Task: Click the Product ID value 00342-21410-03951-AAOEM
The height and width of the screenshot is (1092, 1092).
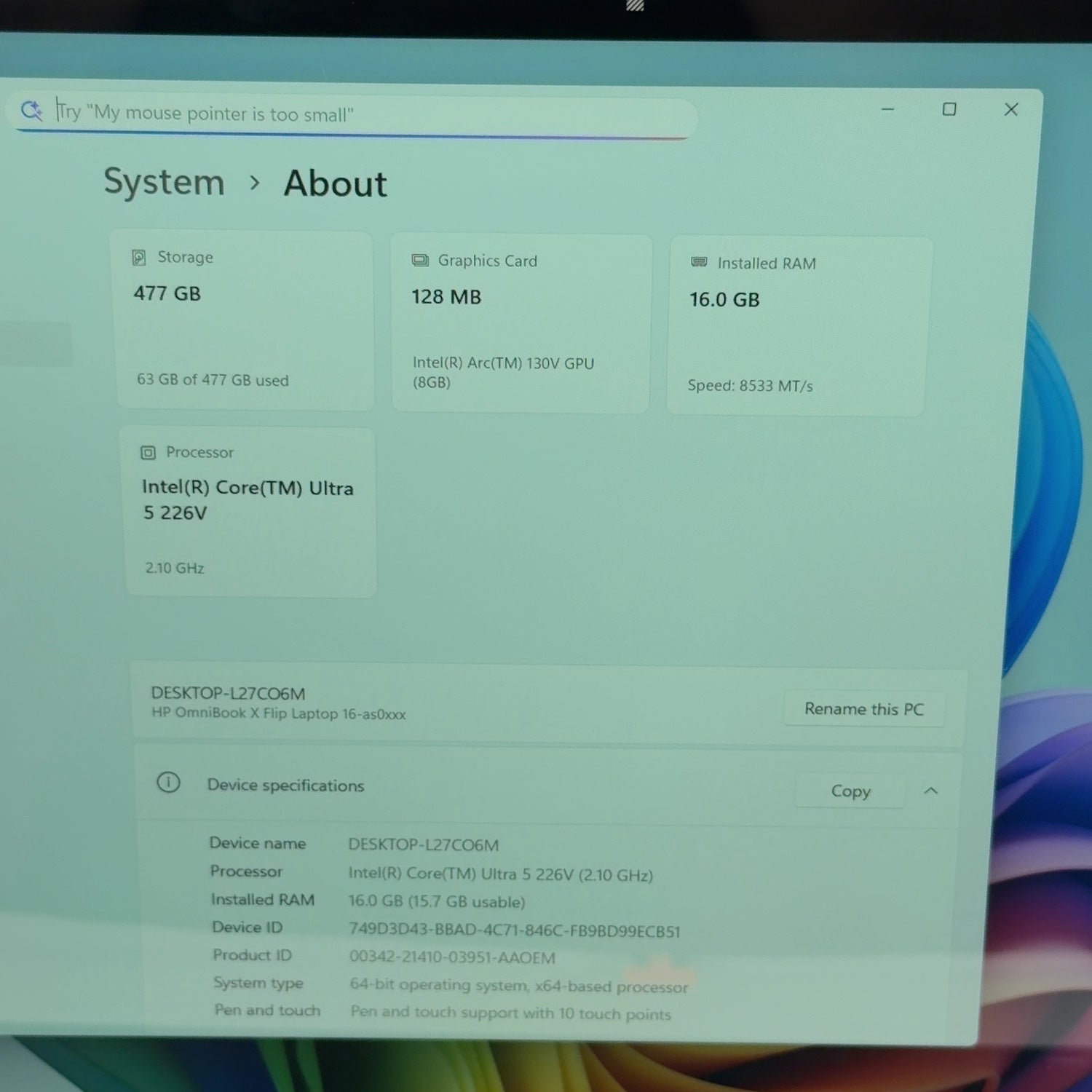Action: 452,958
